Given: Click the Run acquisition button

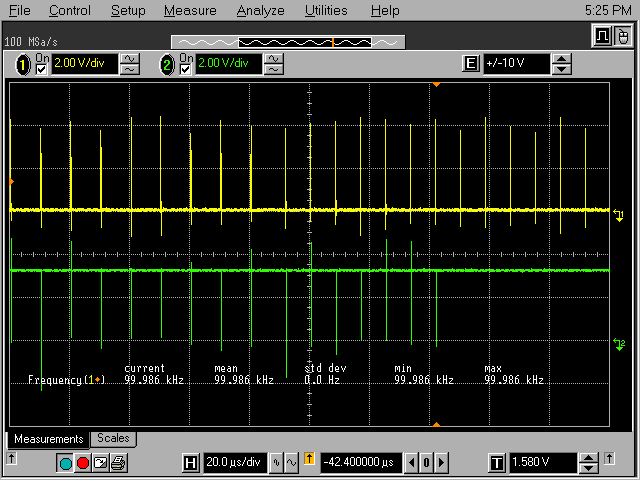Looking at the screenshot, I should (x=65, y=463).
